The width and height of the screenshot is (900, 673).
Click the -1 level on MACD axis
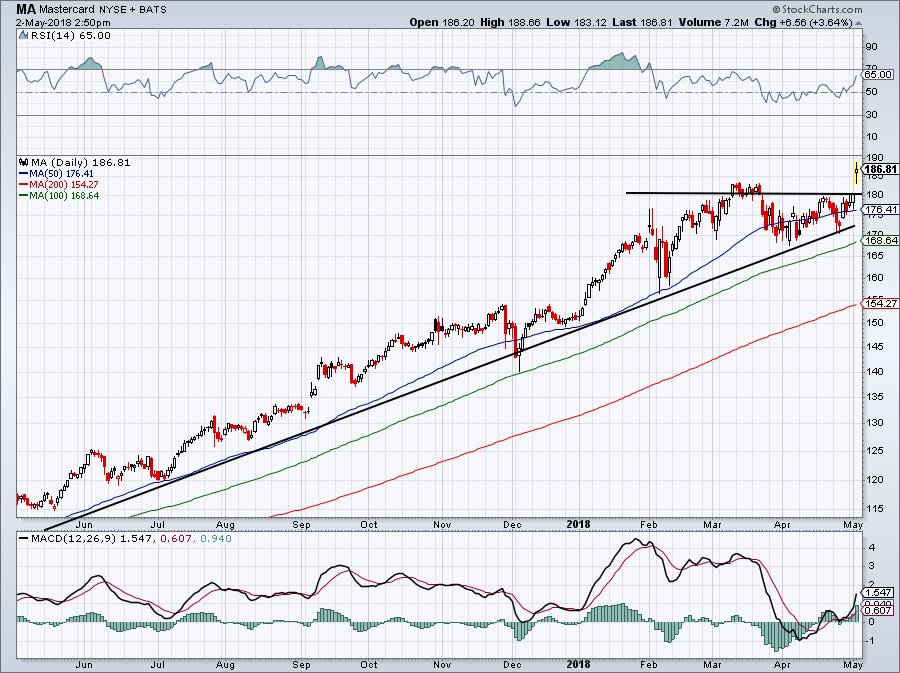pyautogui.click(x=870, y=641)
